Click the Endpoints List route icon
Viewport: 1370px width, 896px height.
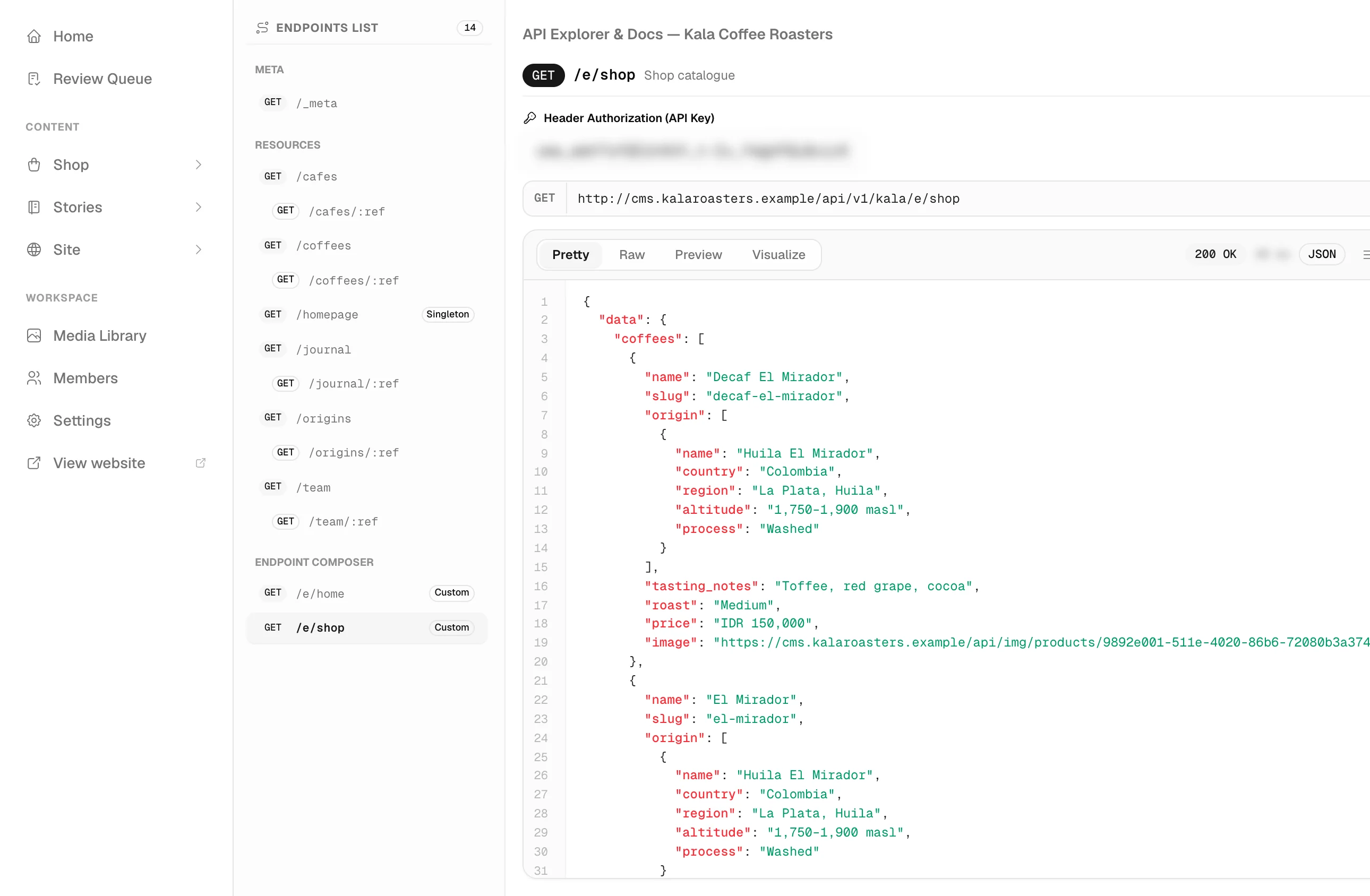click(262, 28)
